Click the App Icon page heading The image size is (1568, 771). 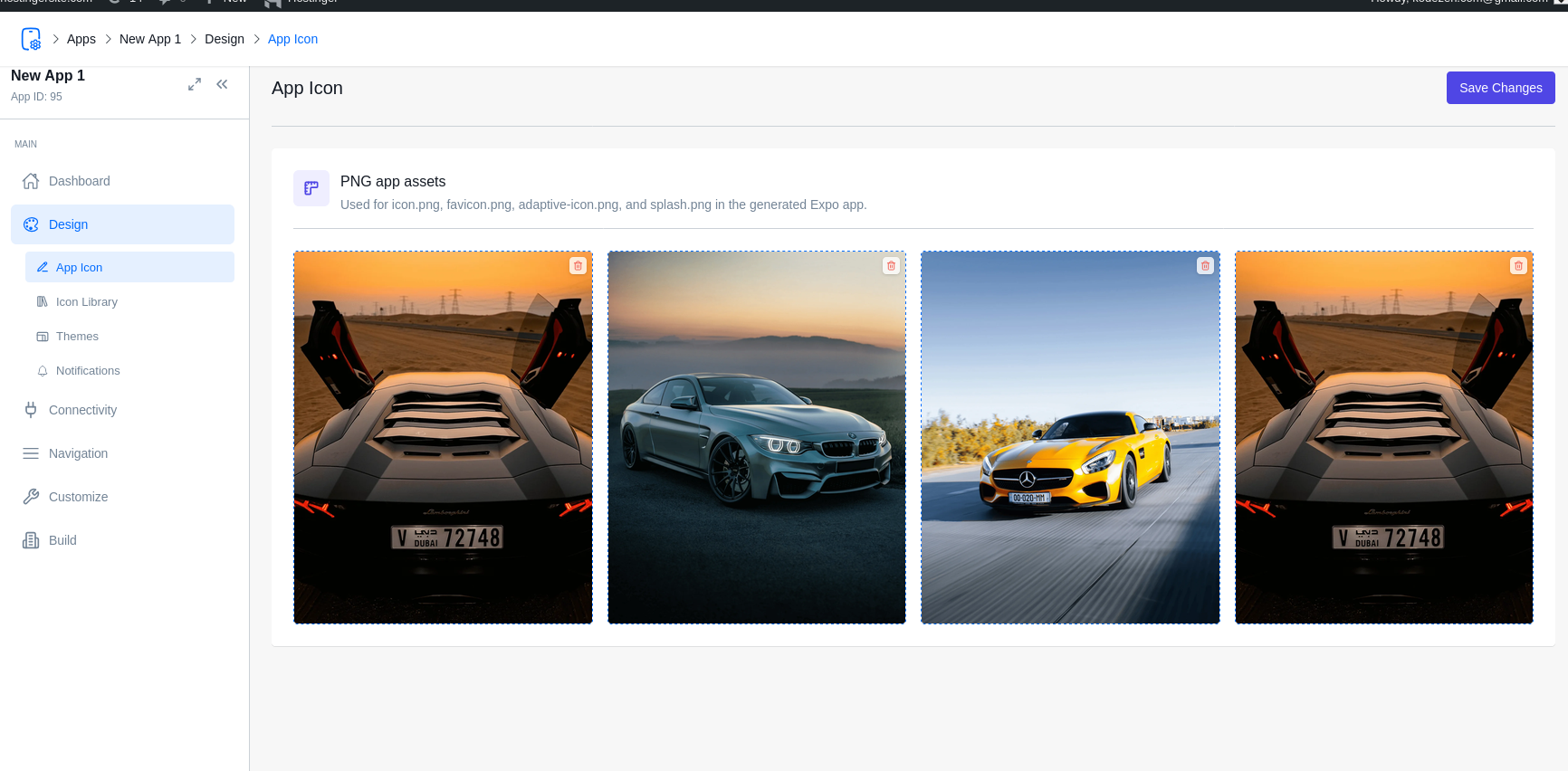[x=307, y=88]
